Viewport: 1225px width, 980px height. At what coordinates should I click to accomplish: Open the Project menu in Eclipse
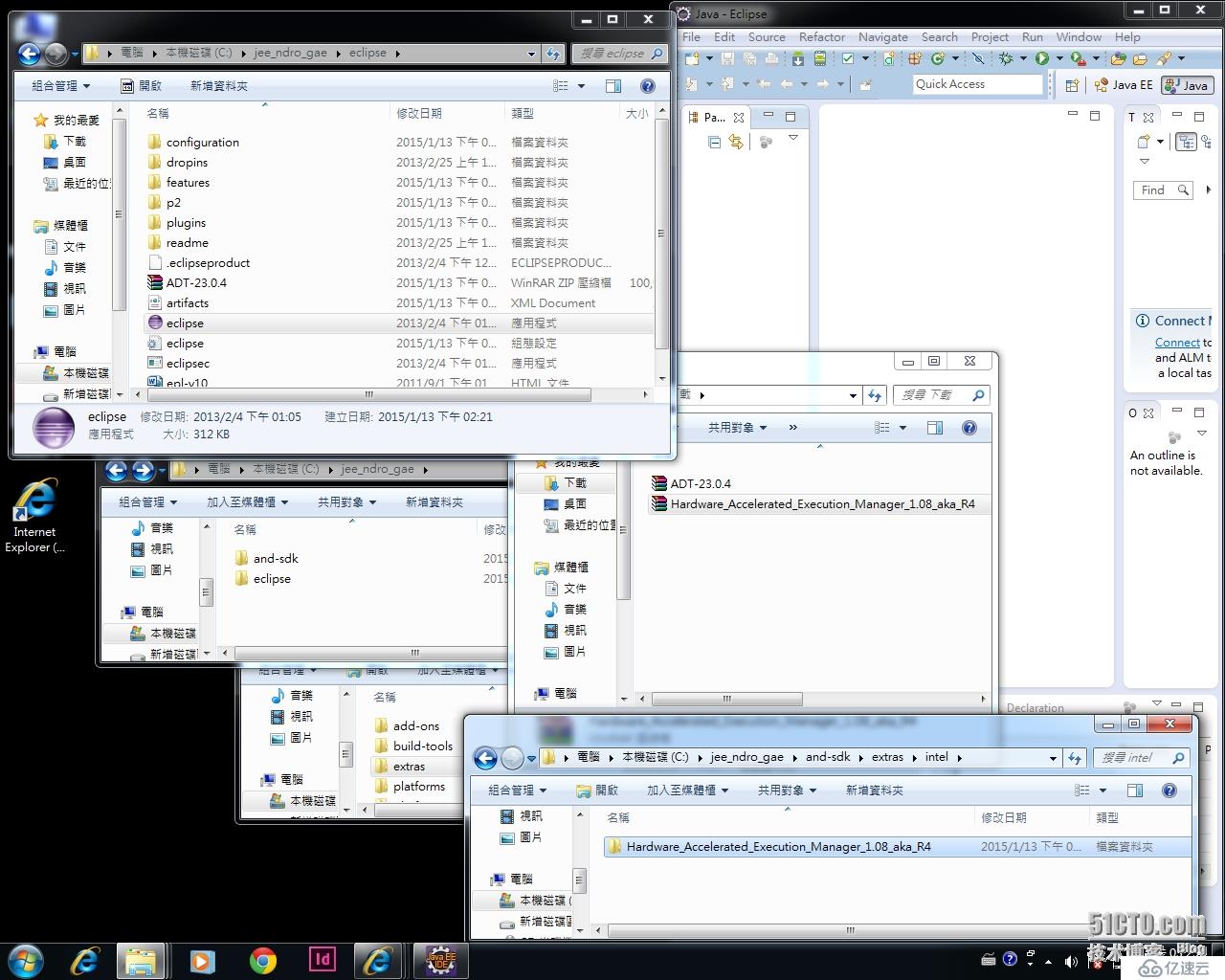[x=990, y=36]
